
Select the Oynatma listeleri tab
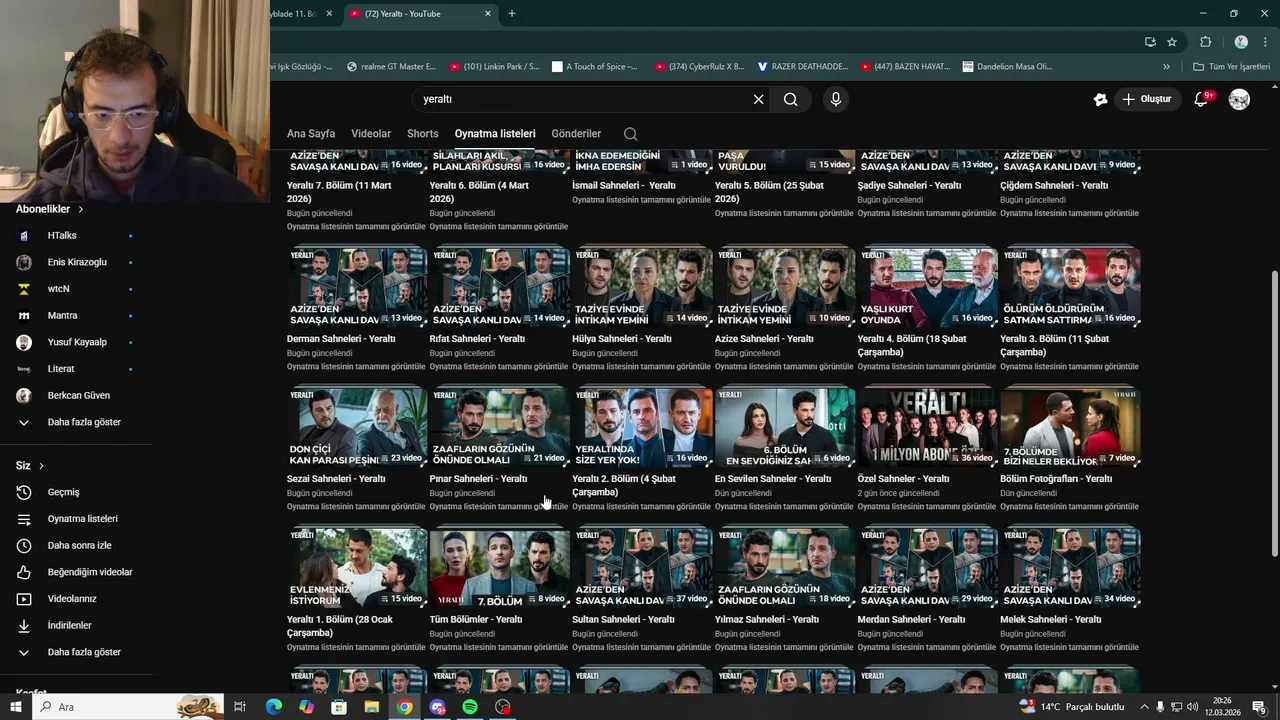coord(495,134)
